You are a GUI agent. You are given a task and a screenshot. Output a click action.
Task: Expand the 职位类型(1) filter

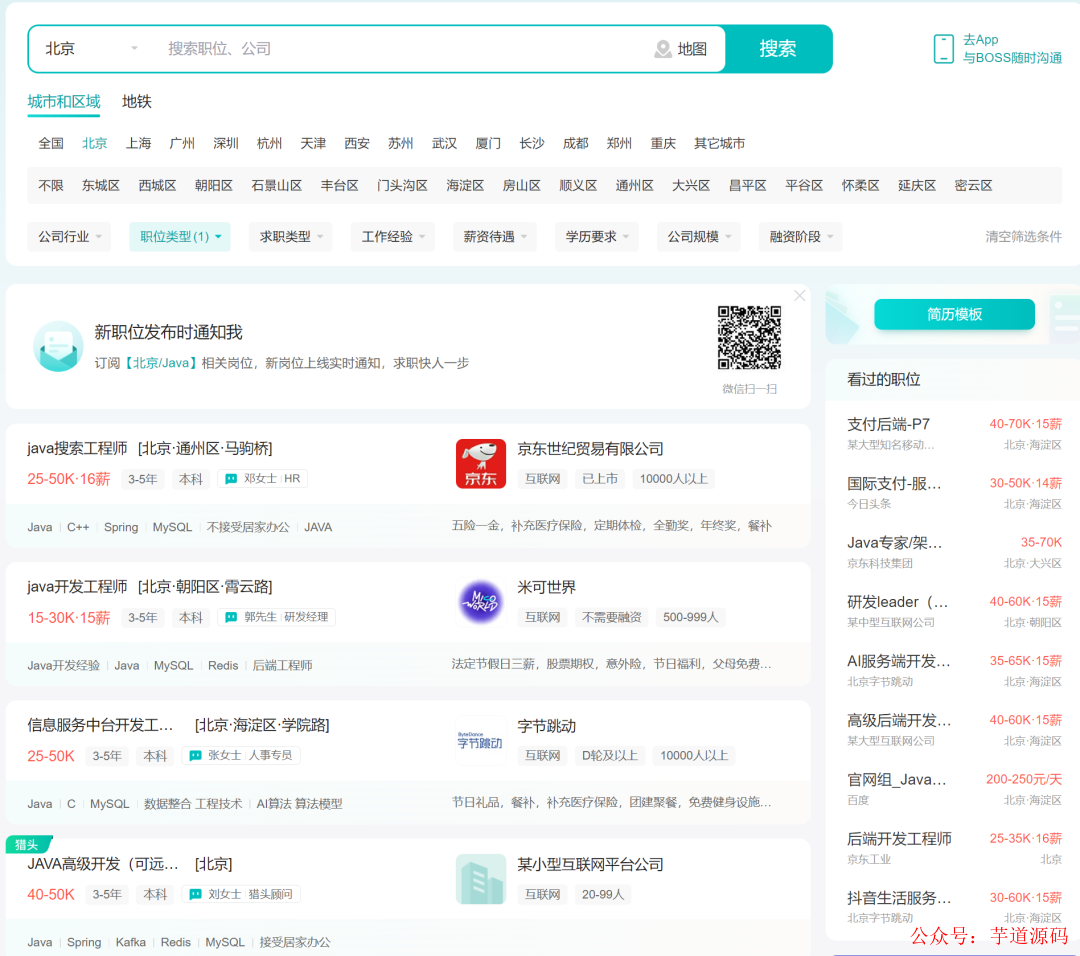coord(180,236)
